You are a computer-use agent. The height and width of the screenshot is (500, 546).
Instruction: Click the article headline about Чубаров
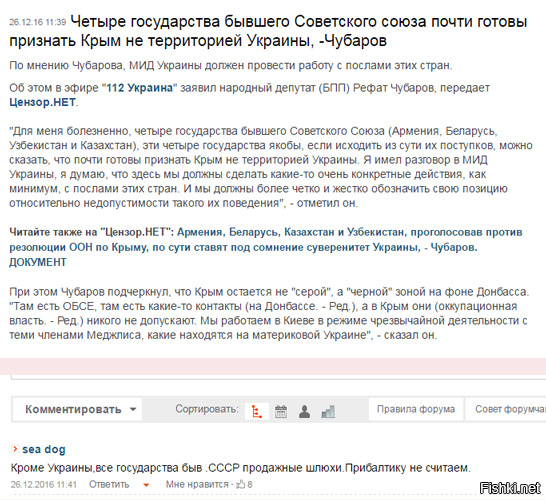click(x=268, y=31)
